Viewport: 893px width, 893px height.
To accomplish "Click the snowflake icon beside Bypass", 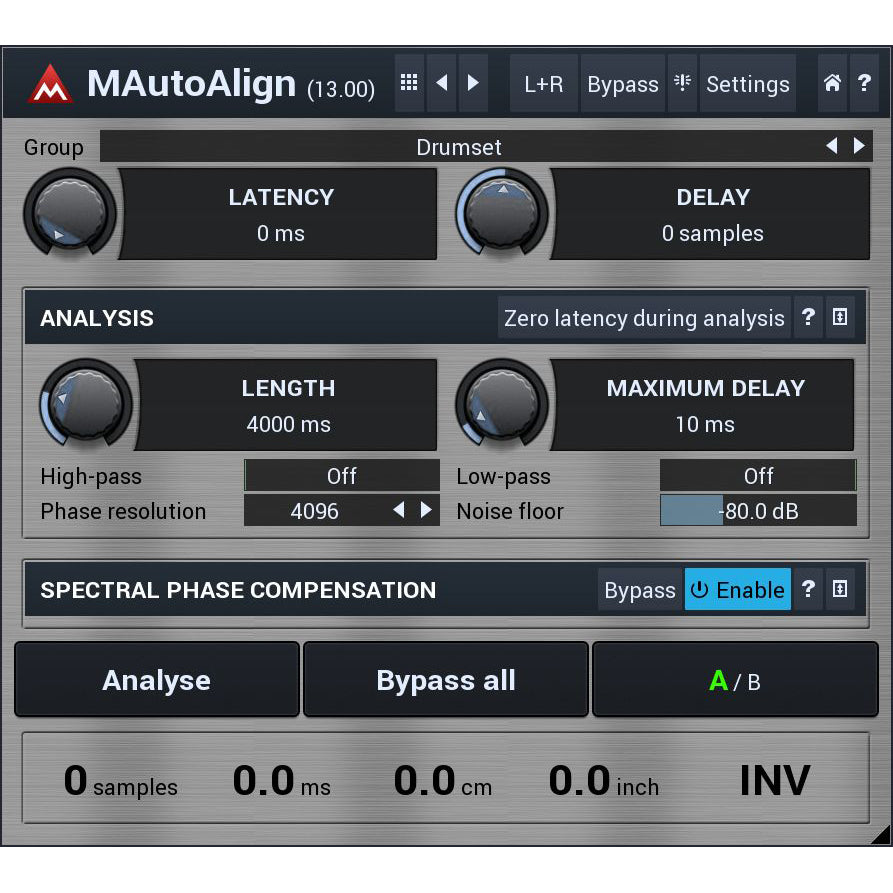I will point(682,84).
